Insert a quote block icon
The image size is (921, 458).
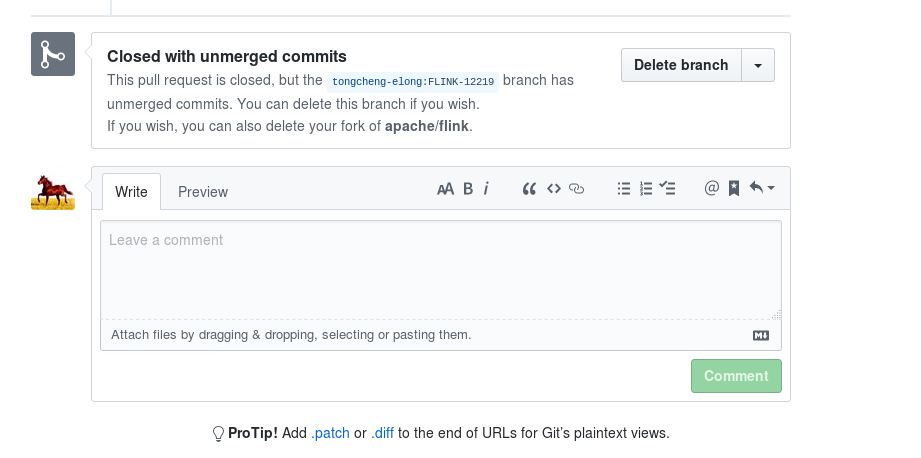(529, 188)
